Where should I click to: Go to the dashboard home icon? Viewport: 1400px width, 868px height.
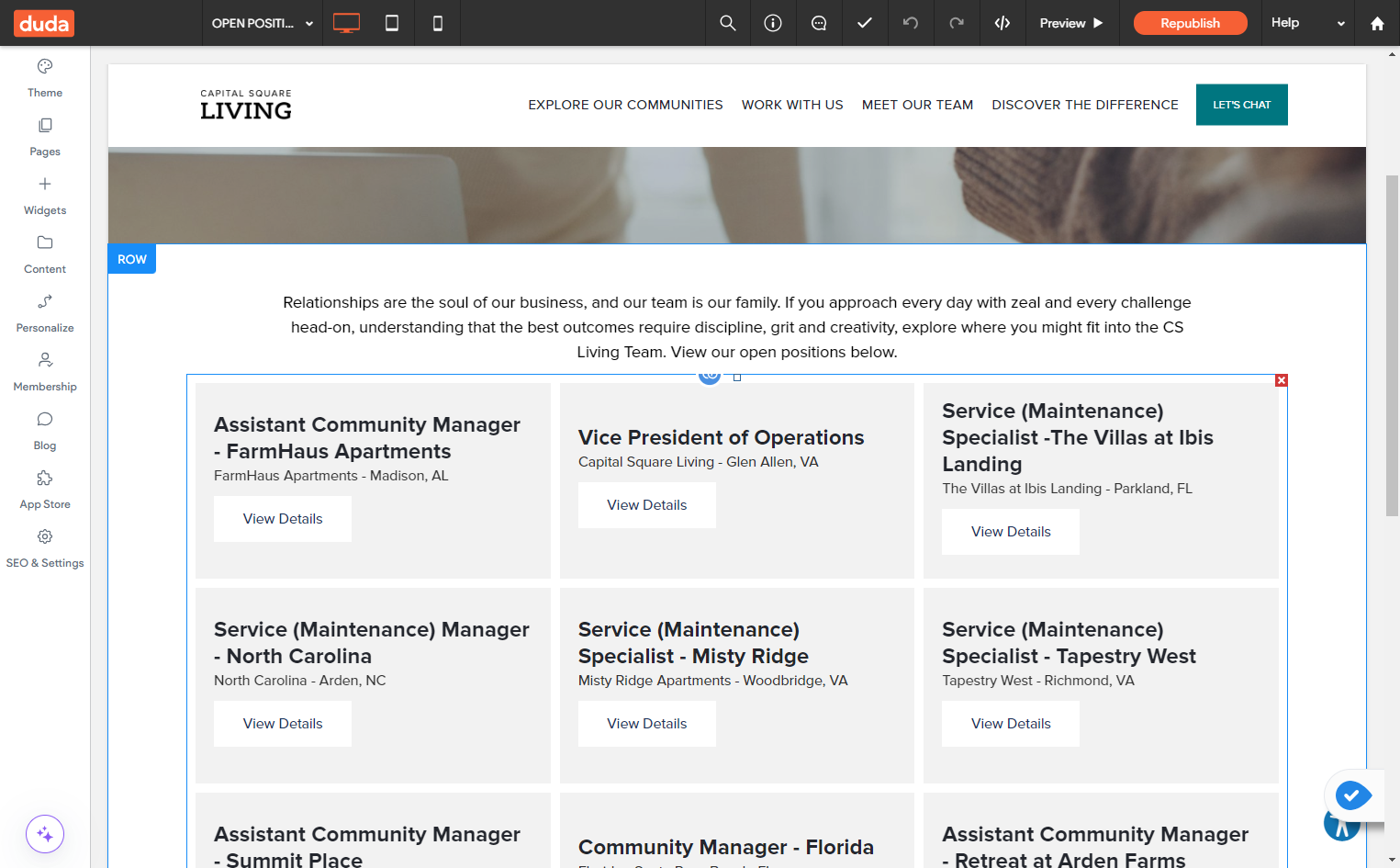click(x=1377, y=23)
